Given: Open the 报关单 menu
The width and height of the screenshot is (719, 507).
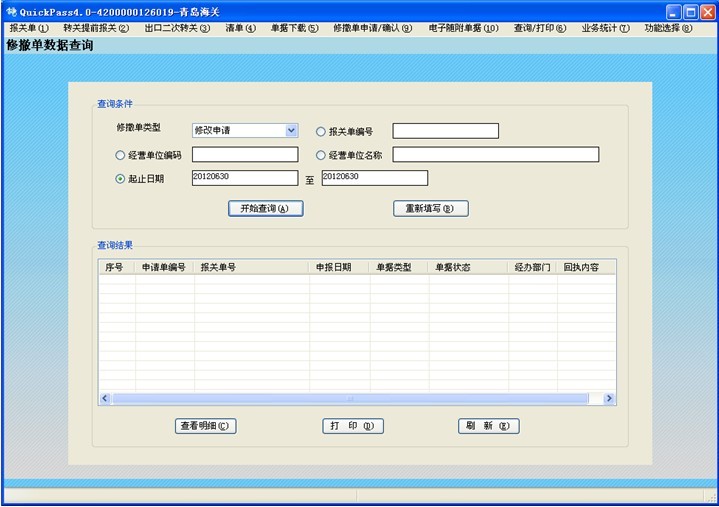Looking at the screenshot, I should tap(28, 28).
